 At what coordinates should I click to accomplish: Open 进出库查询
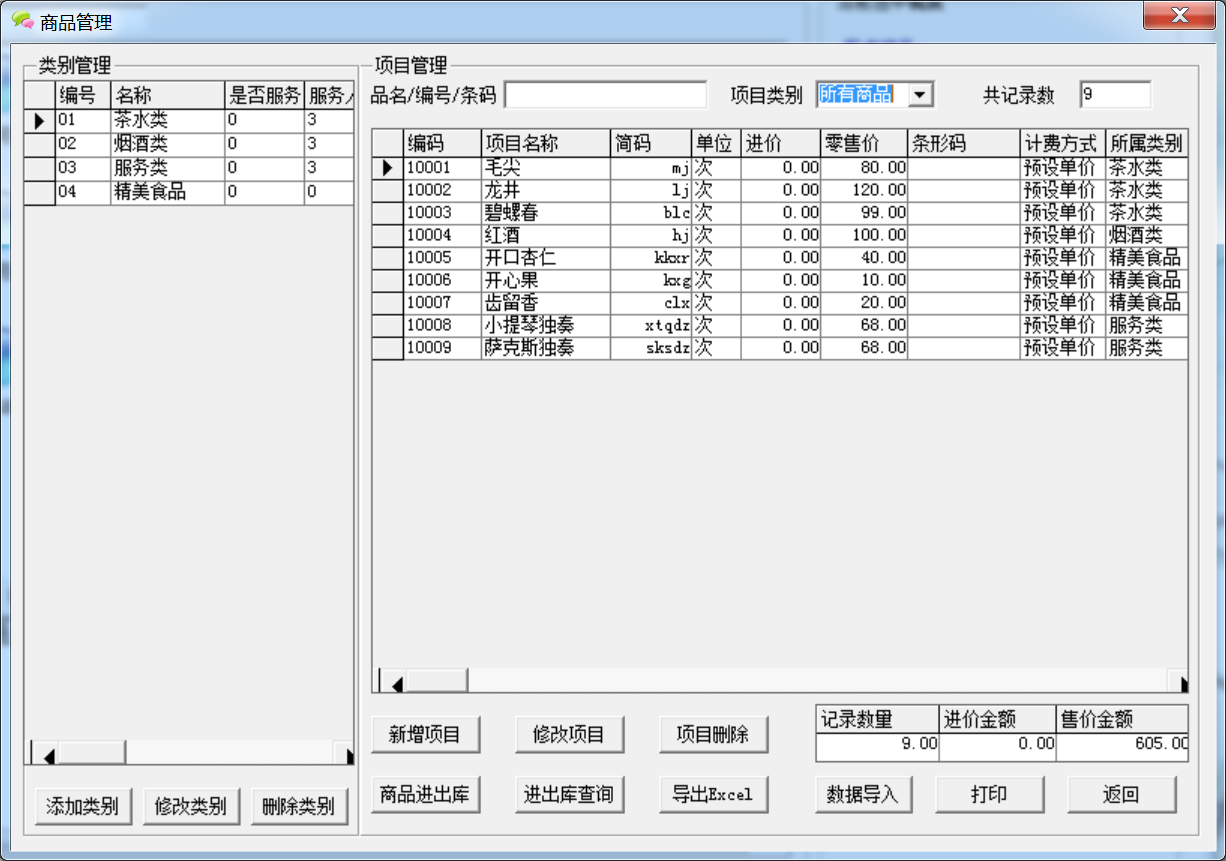[569, 795]
